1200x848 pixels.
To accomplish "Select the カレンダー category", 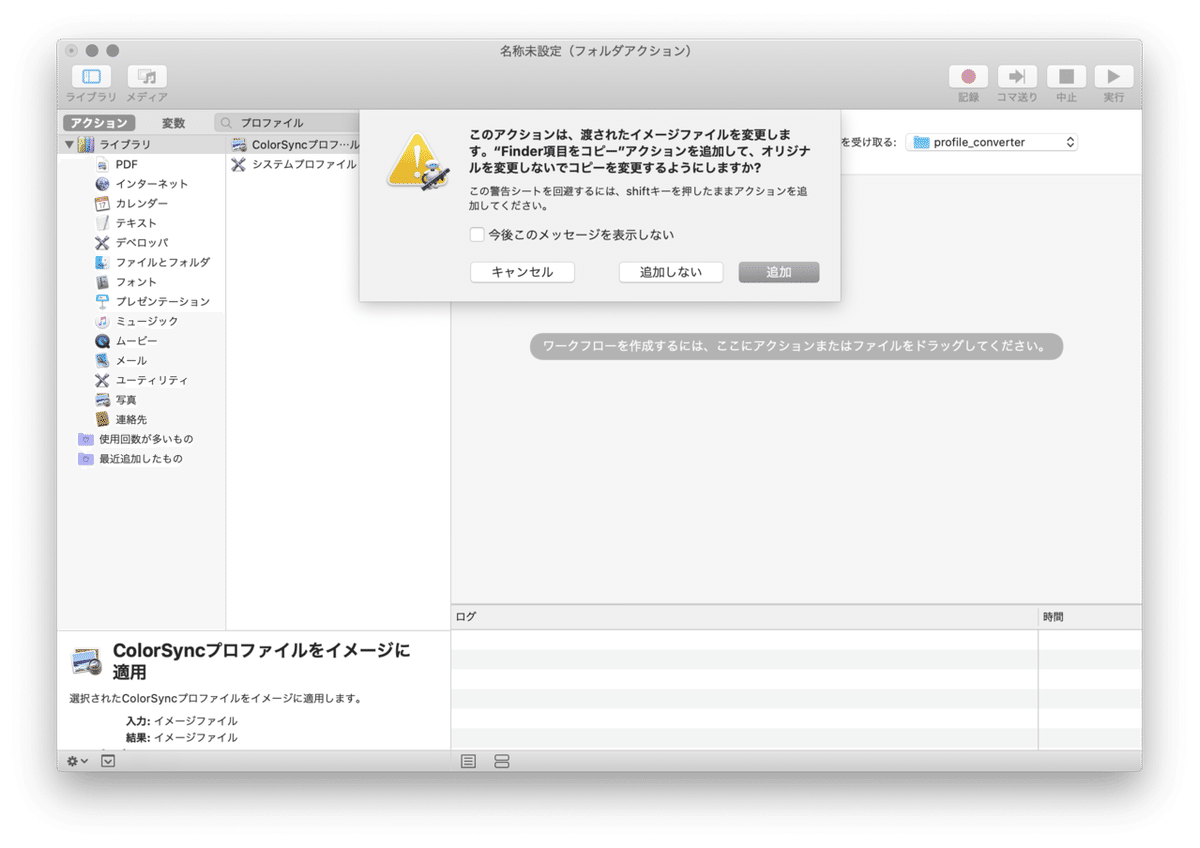I will click(140, 203).
